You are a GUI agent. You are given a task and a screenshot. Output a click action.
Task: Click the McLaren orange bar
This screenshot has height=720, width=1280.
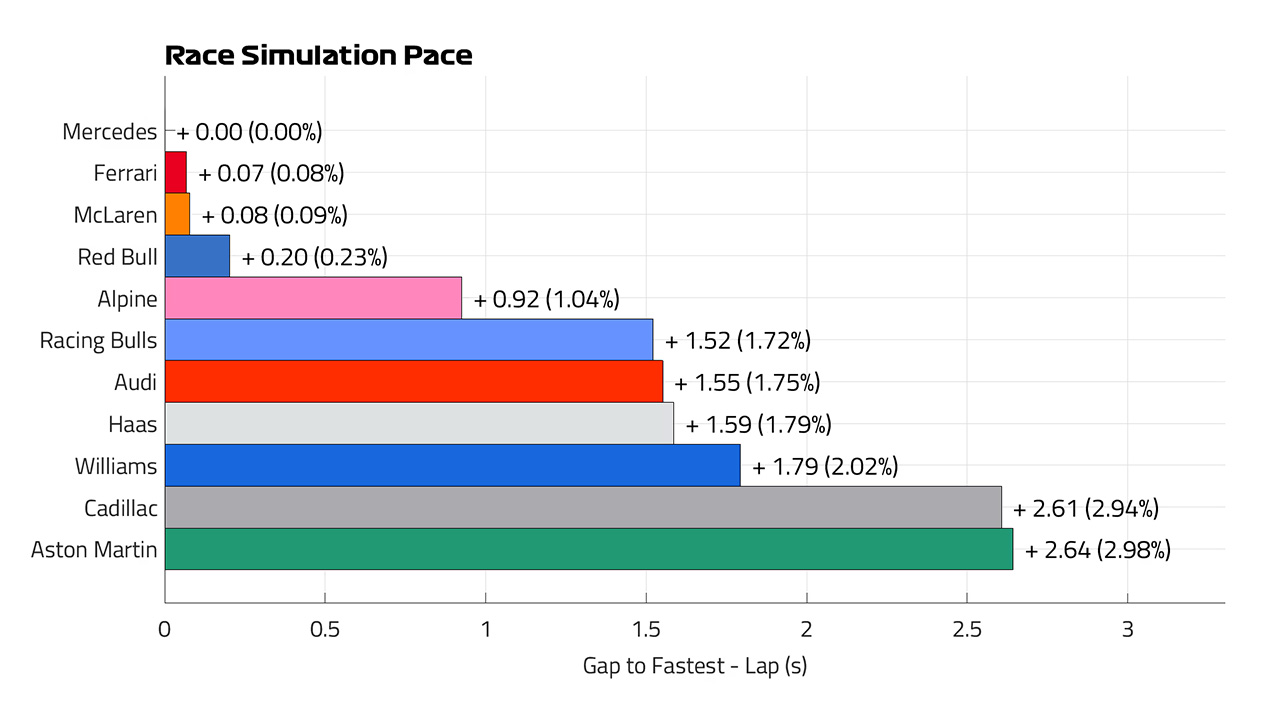click(177, 214)
